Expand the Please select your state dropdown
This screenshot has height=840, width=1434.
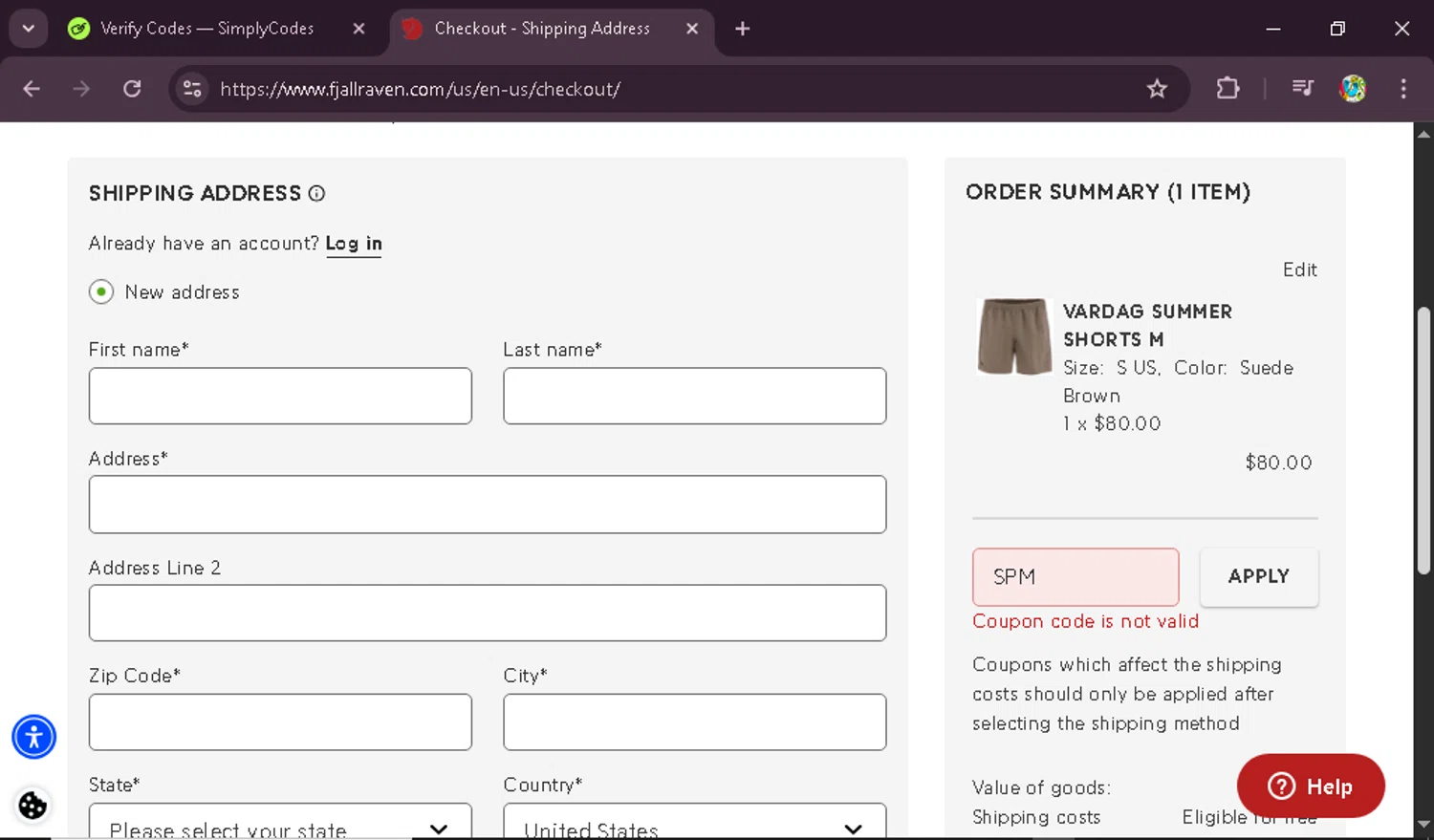coord(280,822)
